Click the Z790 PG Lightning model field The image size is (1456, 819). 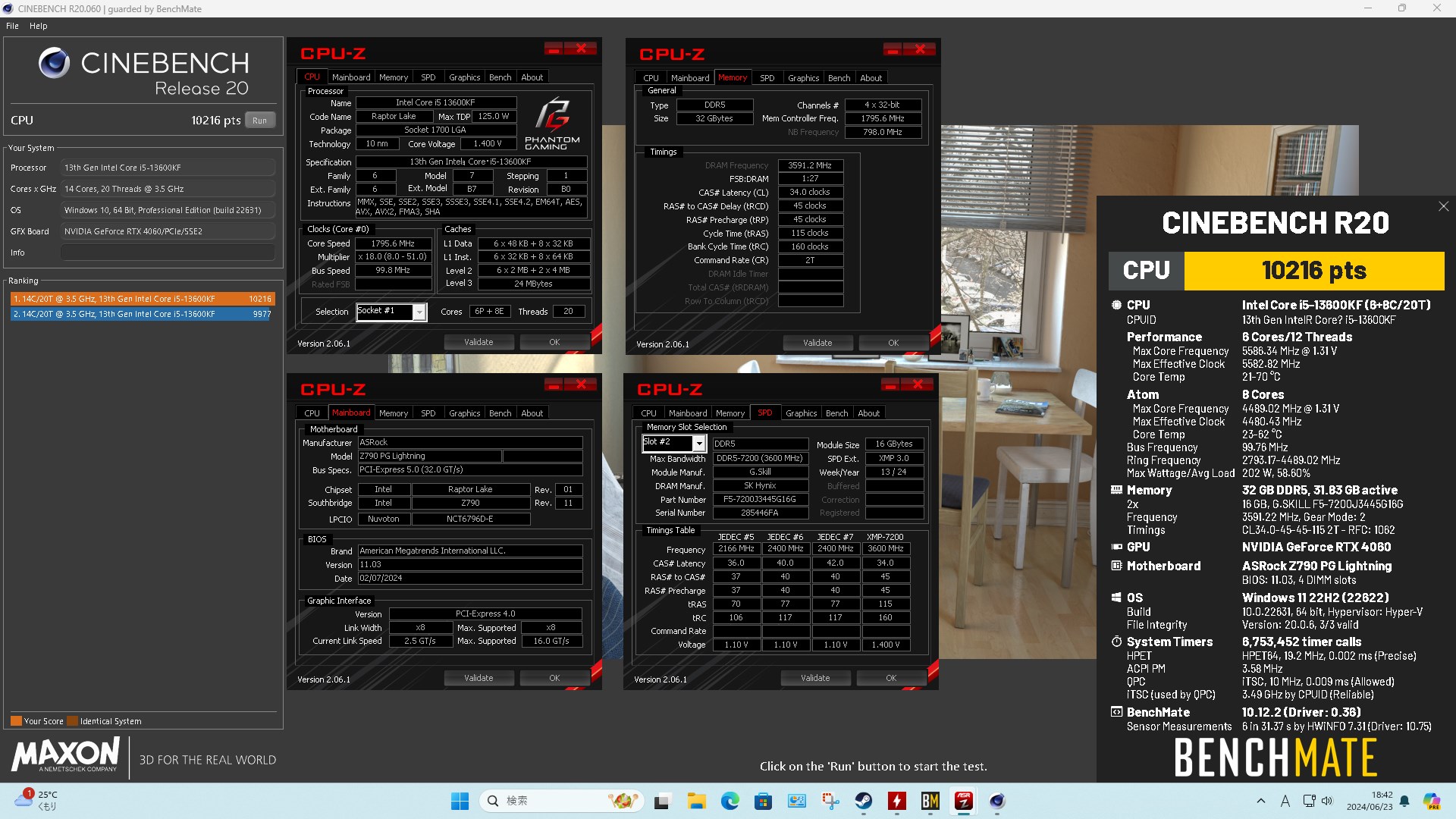(x=429, y=456)
